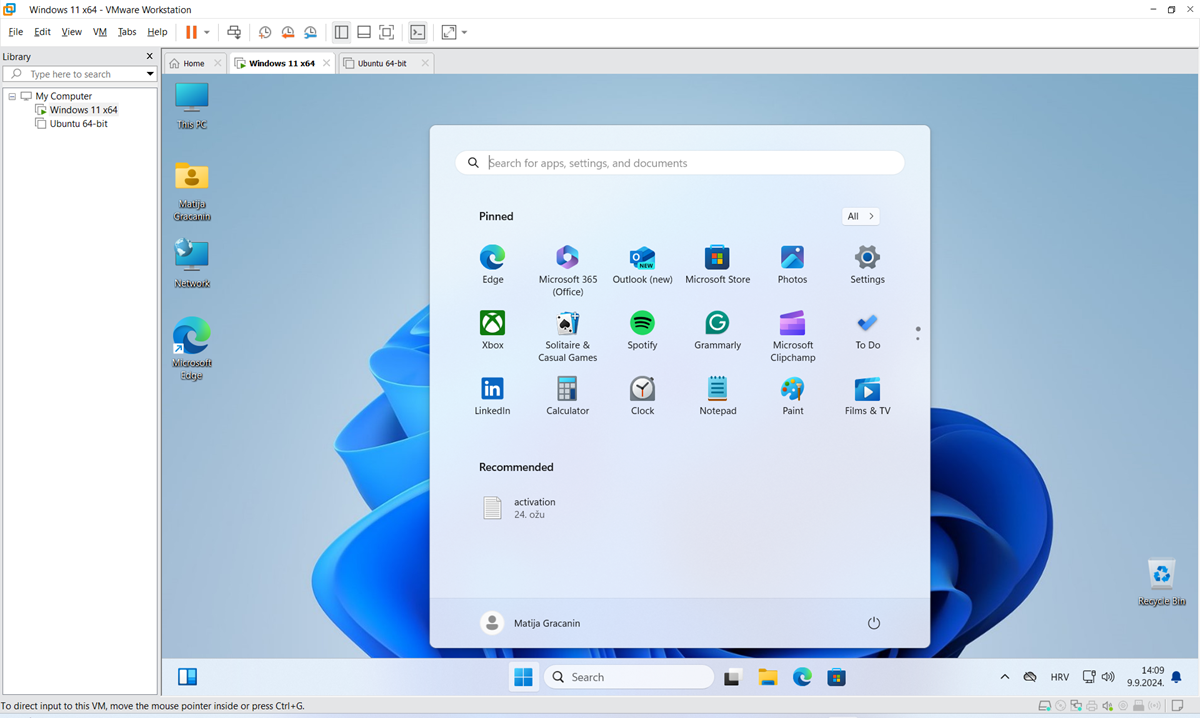Switch to the Home tab
This screenshot has width=1200, height=718.
(194, 63)
